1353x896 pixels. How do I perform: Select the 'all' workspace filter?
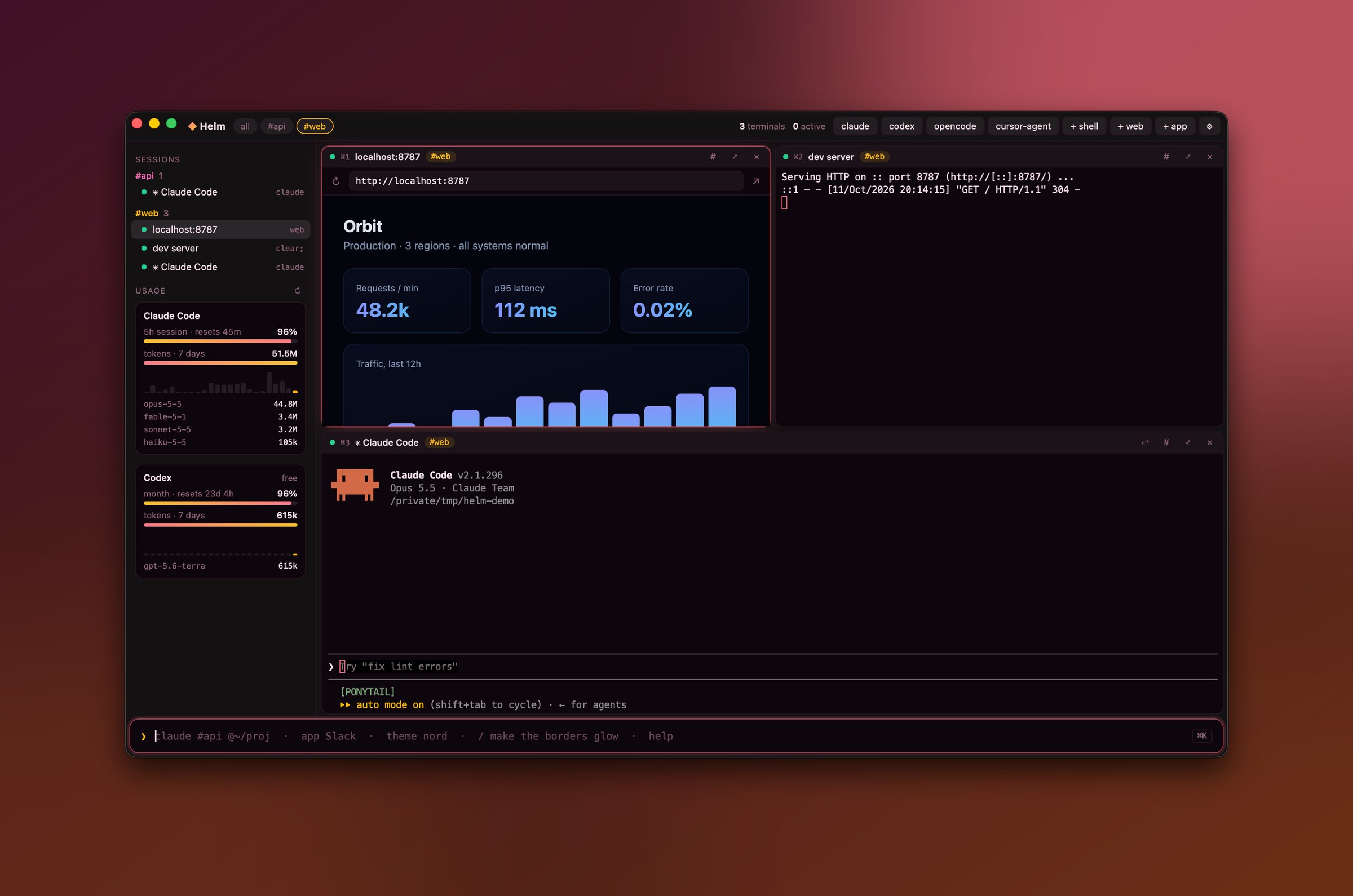(x=245, y=126)
